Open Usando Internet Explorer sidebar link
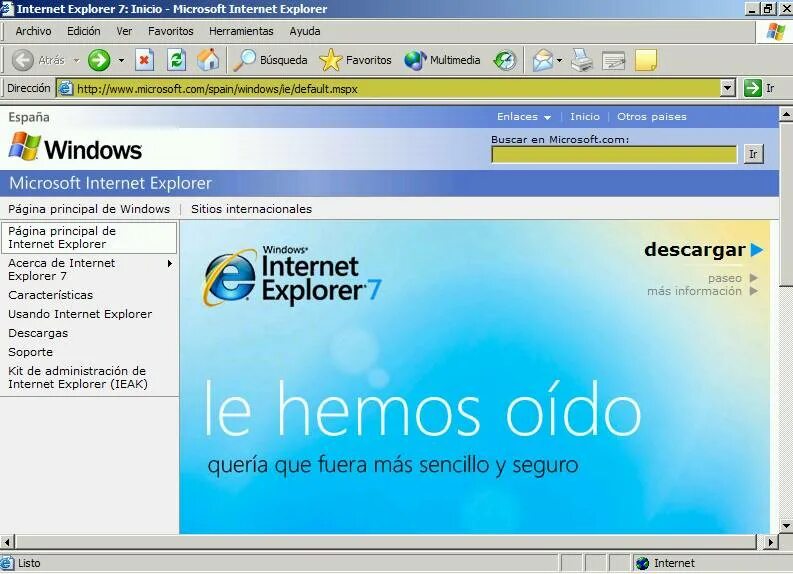The width and height of the screenshot is (793, 574). point(80,314)
